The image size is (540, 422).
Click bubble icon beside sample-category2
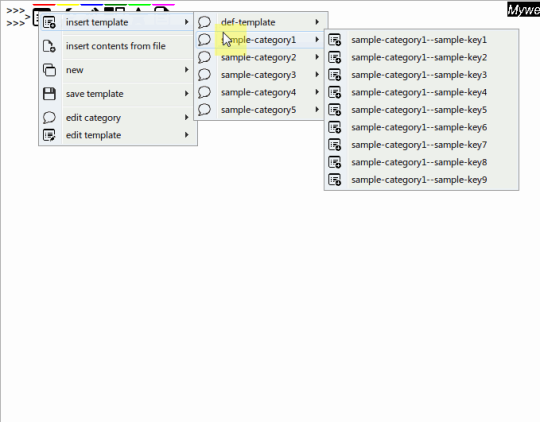tap(204, 58)
